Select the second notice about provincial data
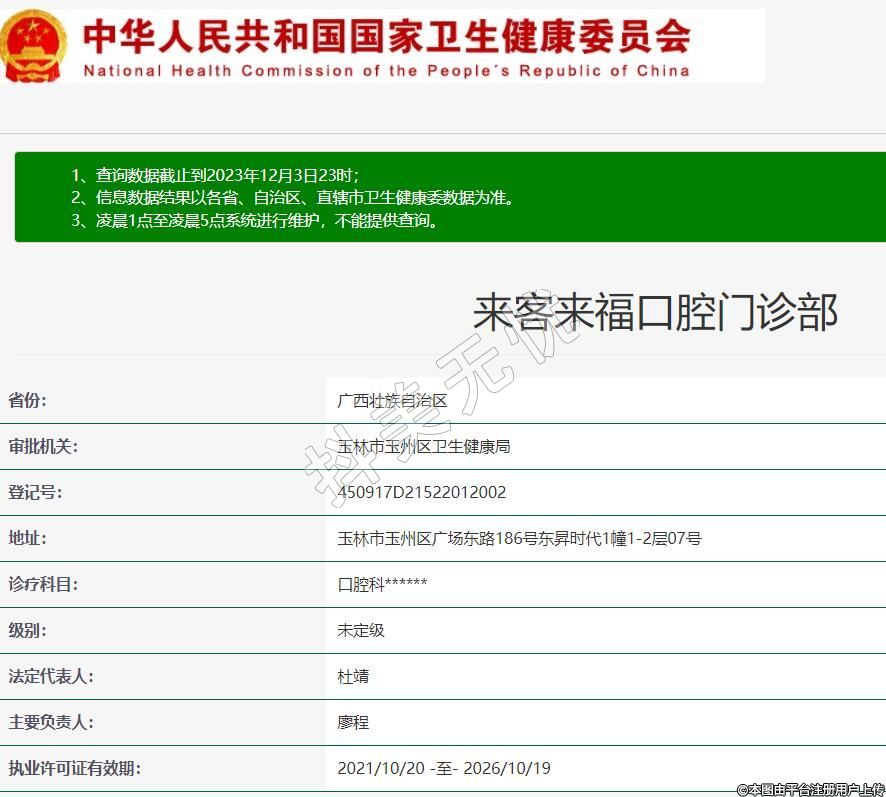This screenshot has width=886, height=797. coord(293,198)
